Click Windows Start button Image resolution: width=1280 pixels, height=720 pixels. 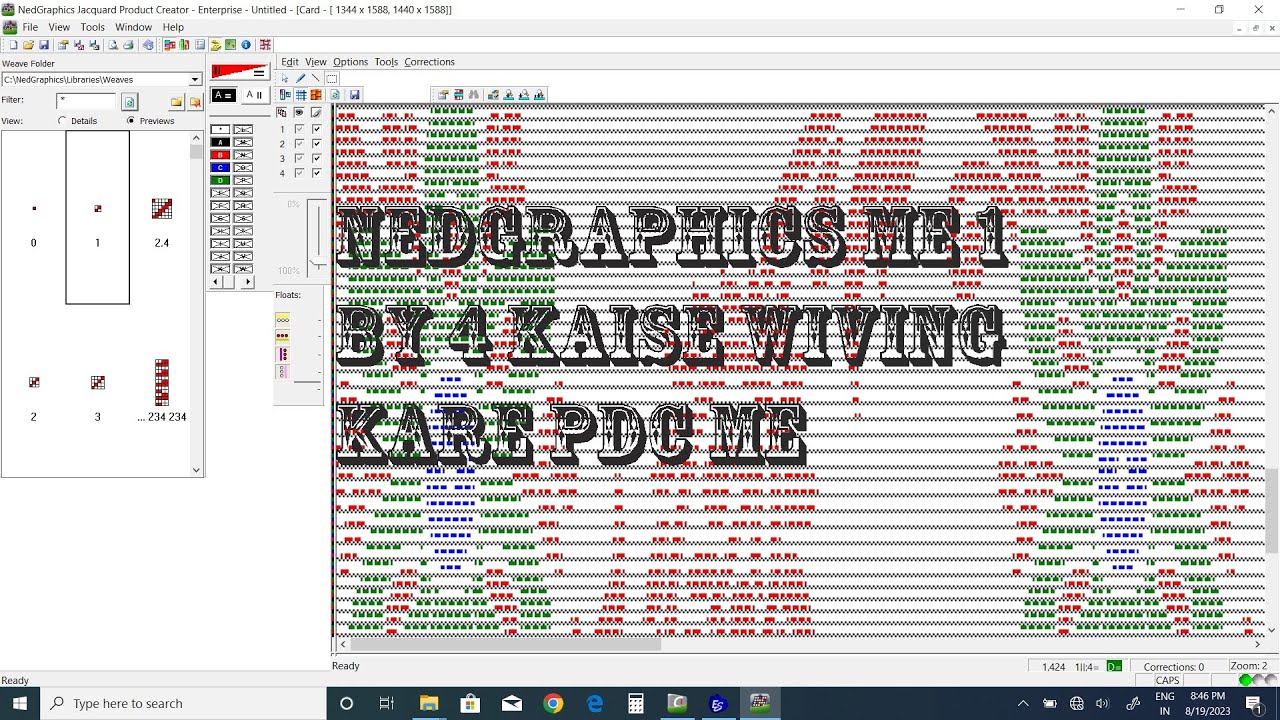[19, 703]
